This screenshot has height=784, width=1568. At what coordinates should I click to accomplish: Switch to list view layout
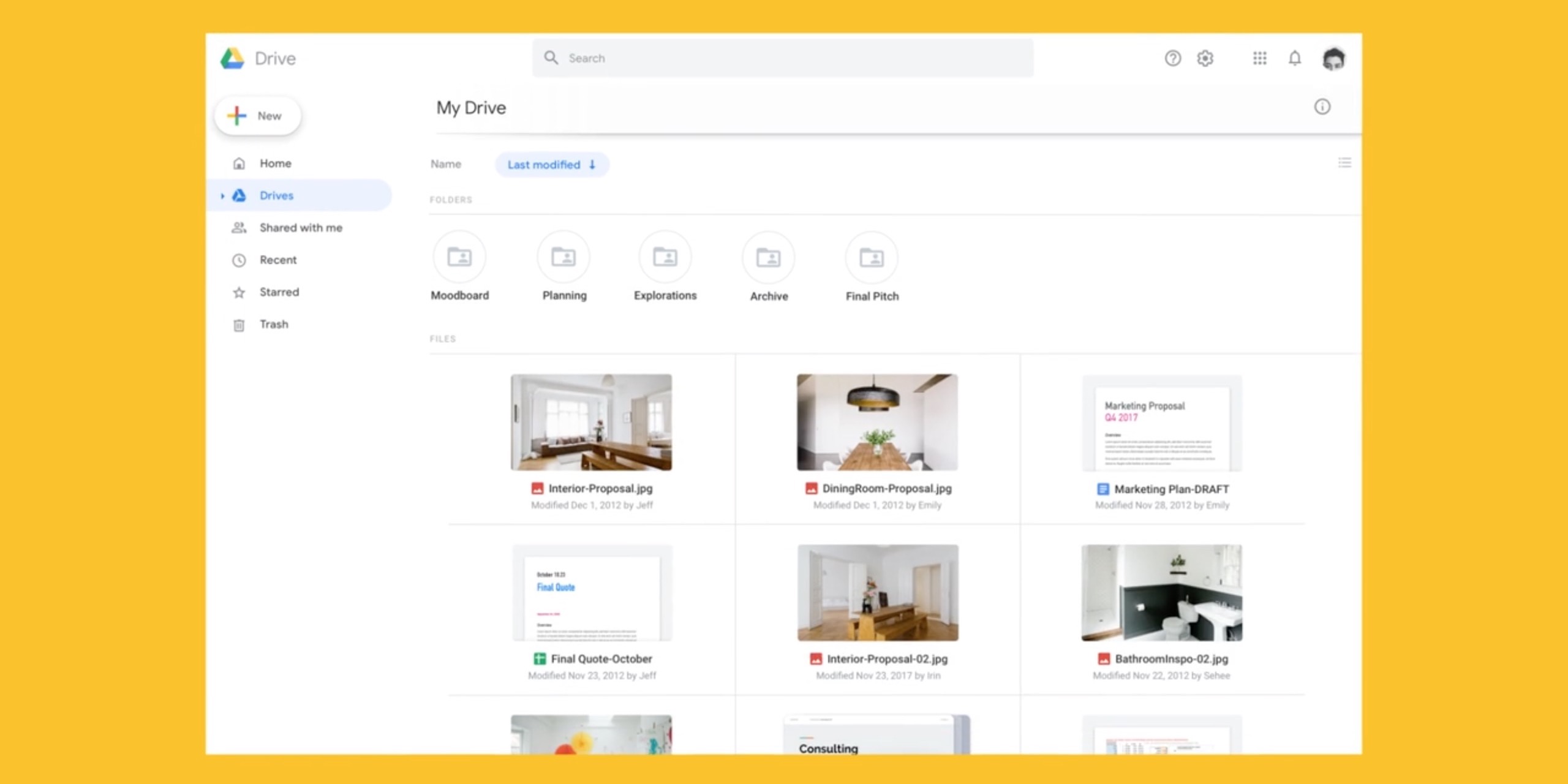[1345, 162]
